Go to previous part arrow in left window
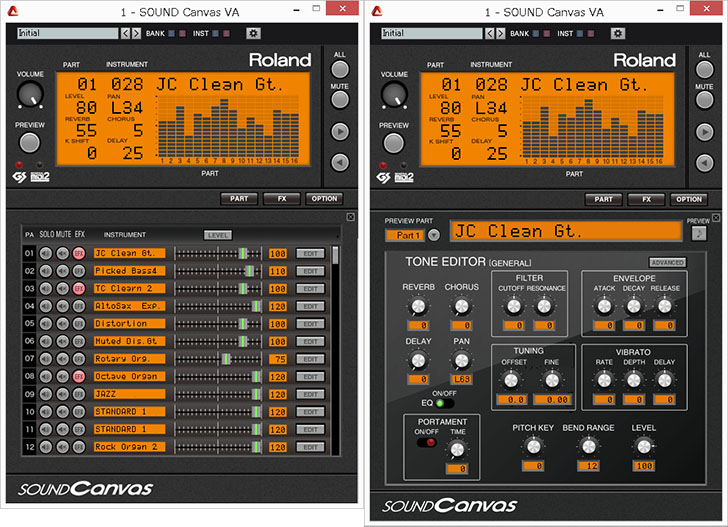The image size is (728, 527). [340, 163]
